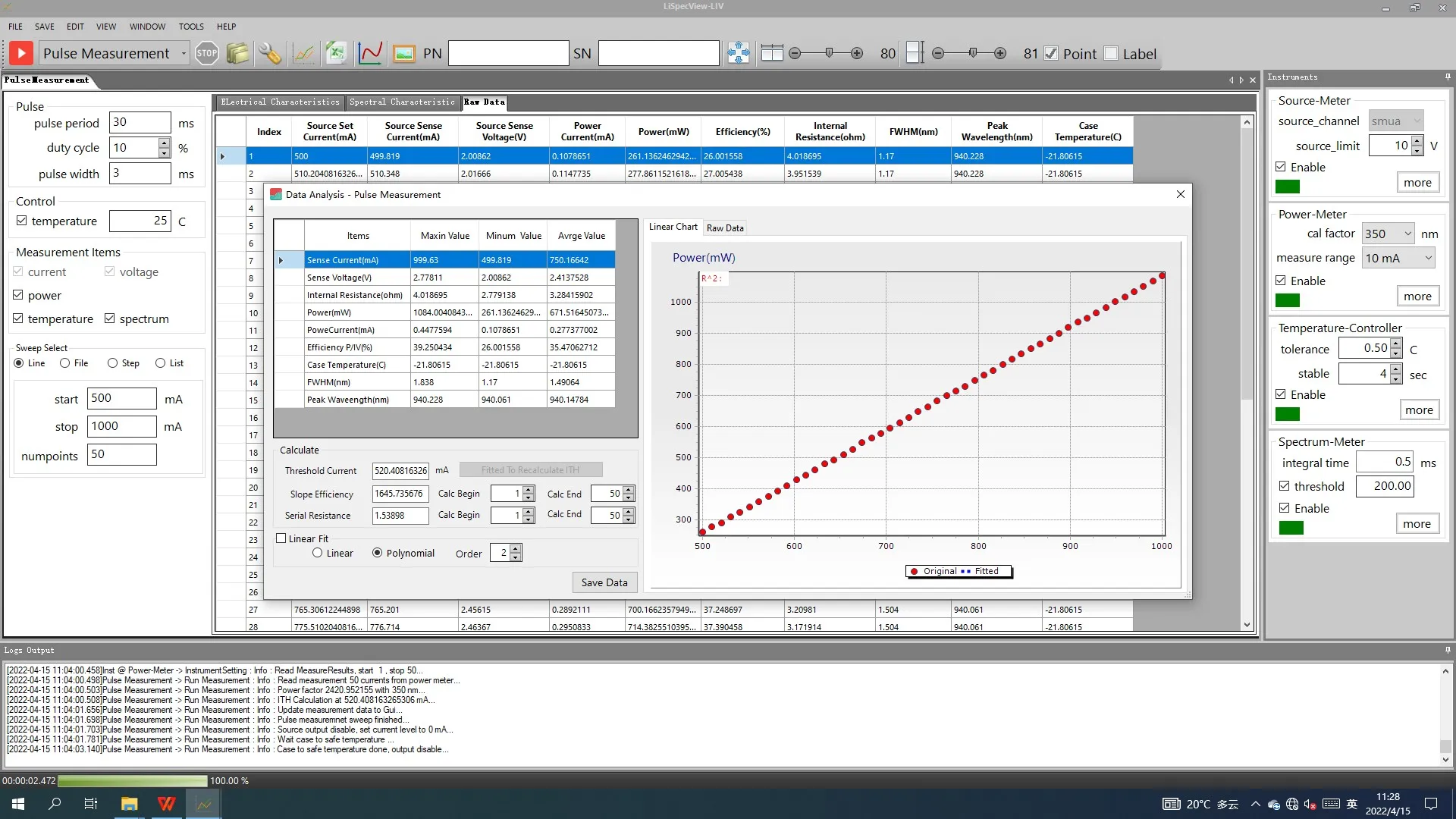Open the data analysis curve chart icon
The image size is (1456, 819).
tap(370, 53)
